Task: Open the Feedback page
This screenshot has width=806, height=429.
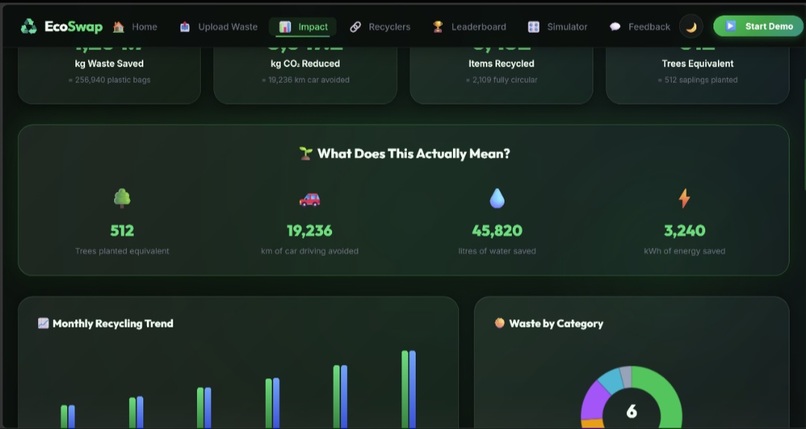Action: click(x=639, y=27)
